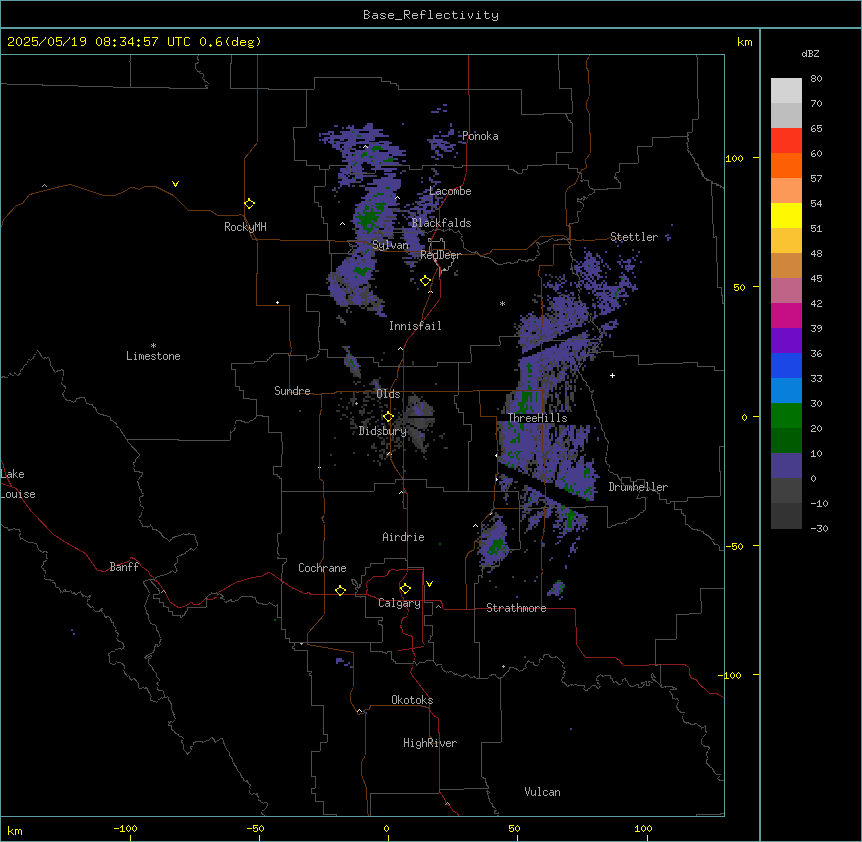Click the Olds town label

coord(388,394)
